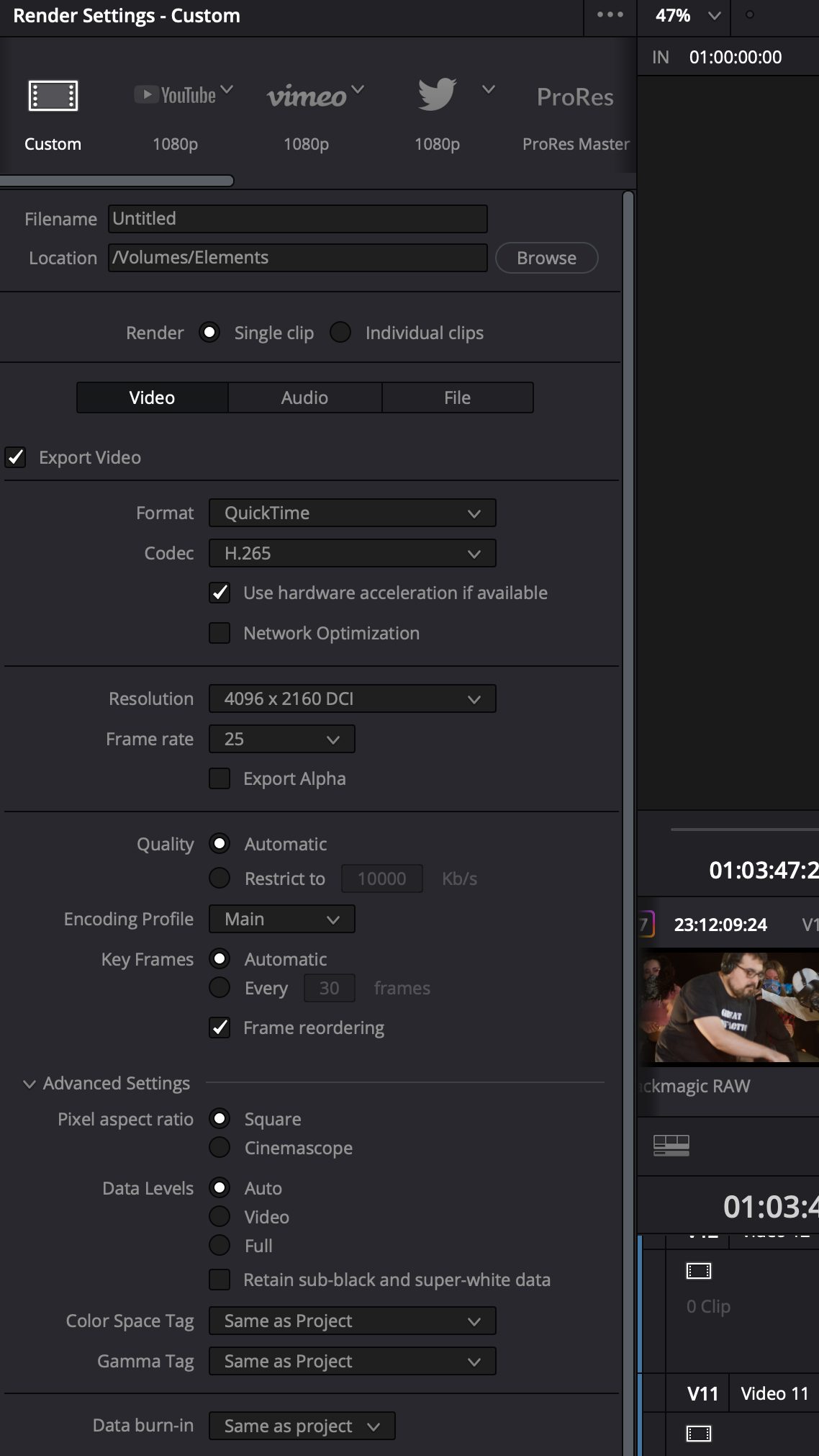819x1456 pixels.
Task: Switch to the File tab
Action: [x=458, y=397]
